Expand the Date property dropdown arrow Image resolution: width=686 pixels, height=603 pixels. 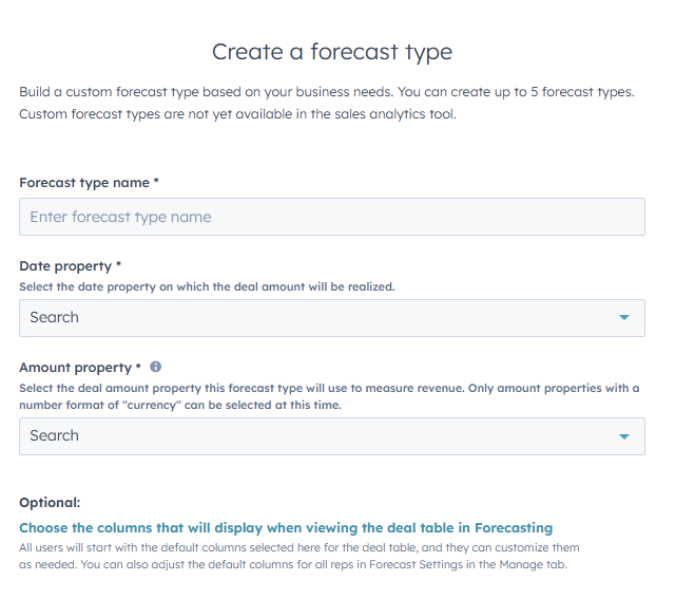(x=624, y=317)
